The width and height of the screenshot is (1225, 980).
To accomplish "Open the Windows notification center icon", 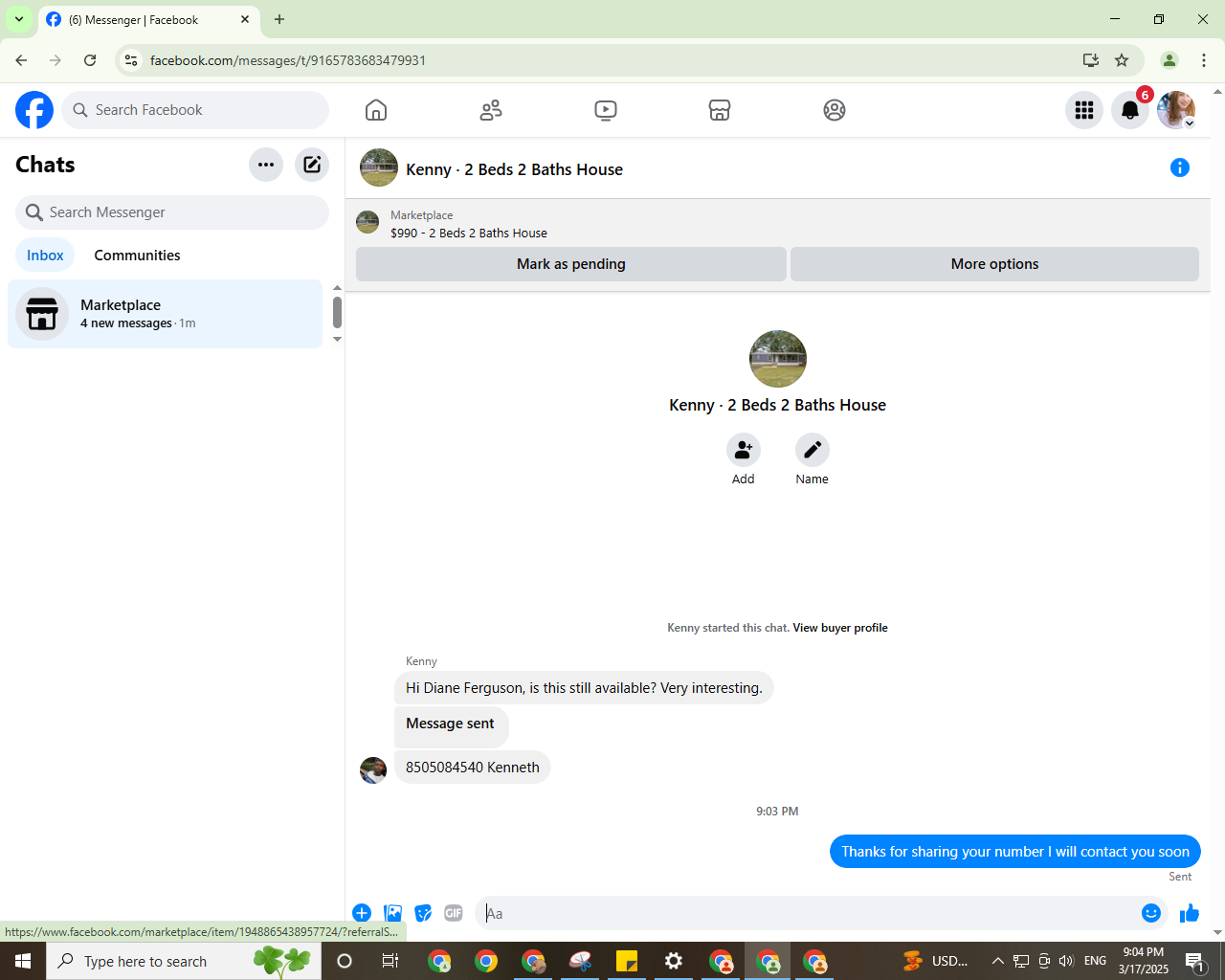I will [x=1195, y=961].
